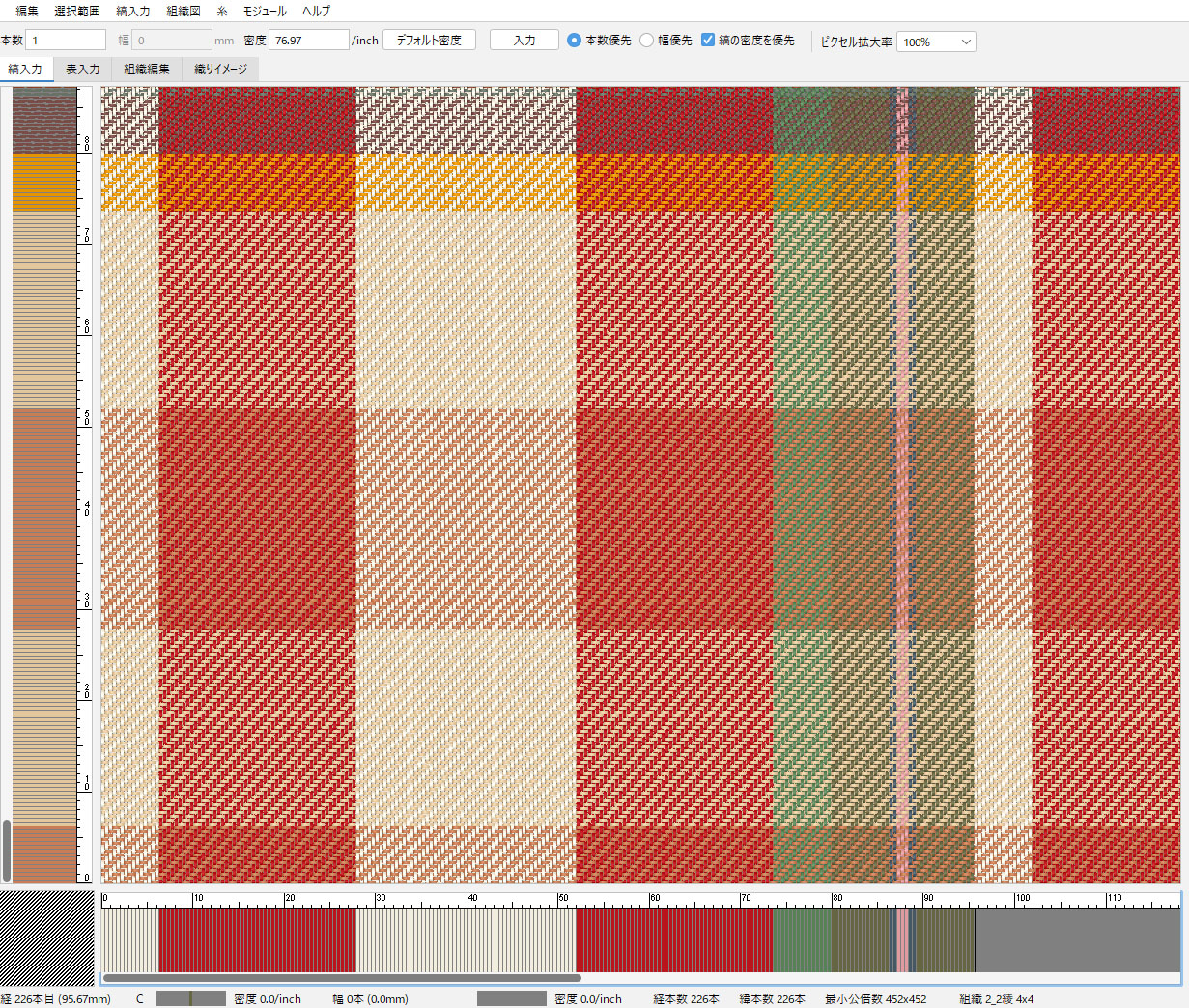The image size is (1189, 1008).
Task: Click the 密度 field showing 76.97
Action: (308, 40)
